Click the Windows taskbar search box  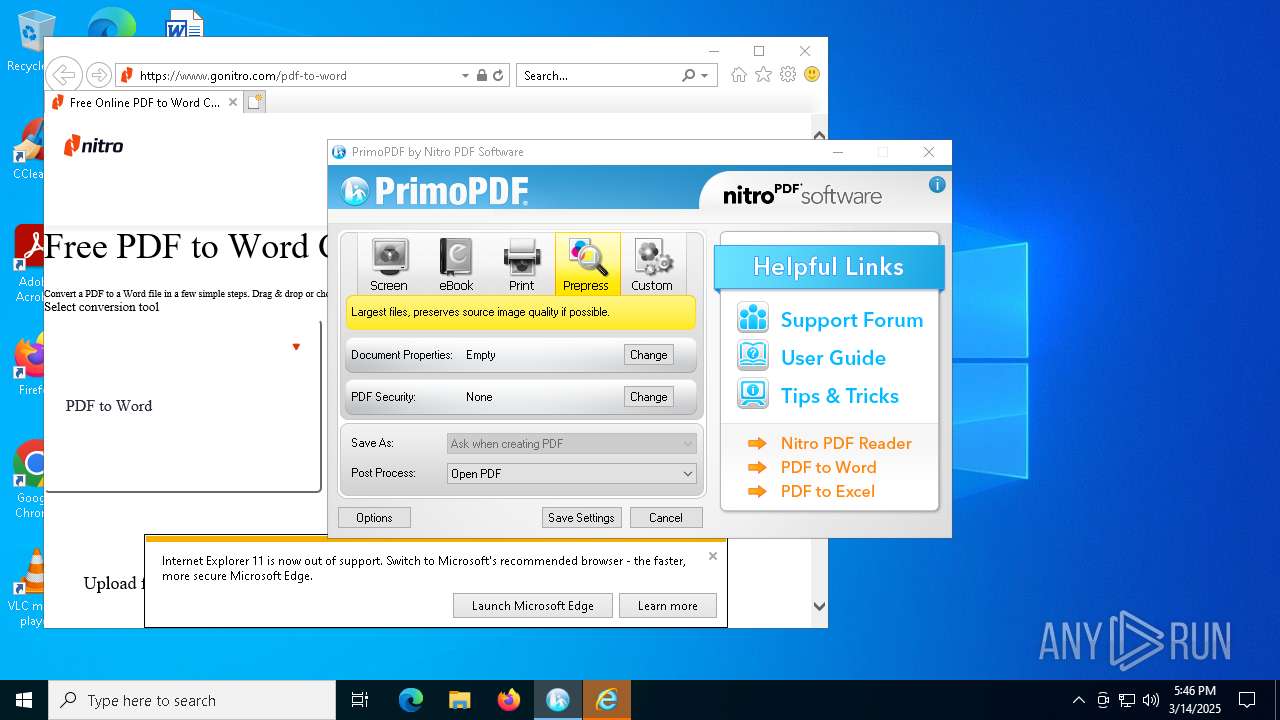[x=192, y=700]
